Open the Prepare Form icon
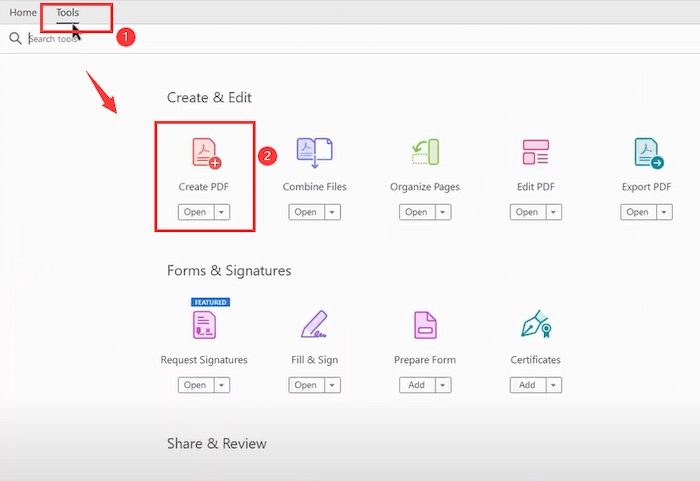This screenshot has width=700, height=481. [x=425, y=325]
